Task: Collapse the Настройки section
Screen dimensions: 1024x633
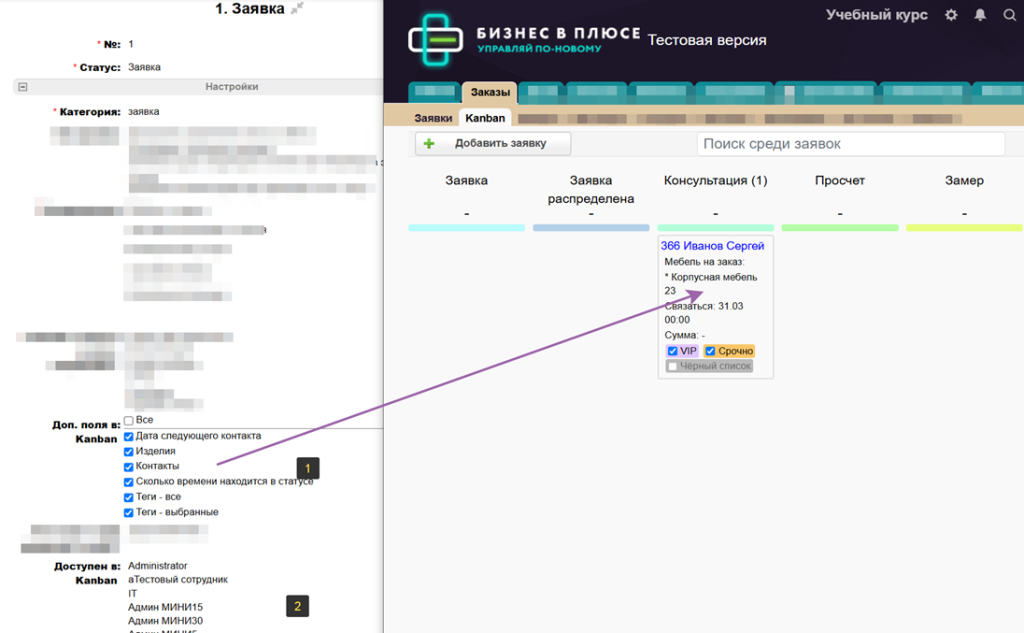Action: click(22, 87)
